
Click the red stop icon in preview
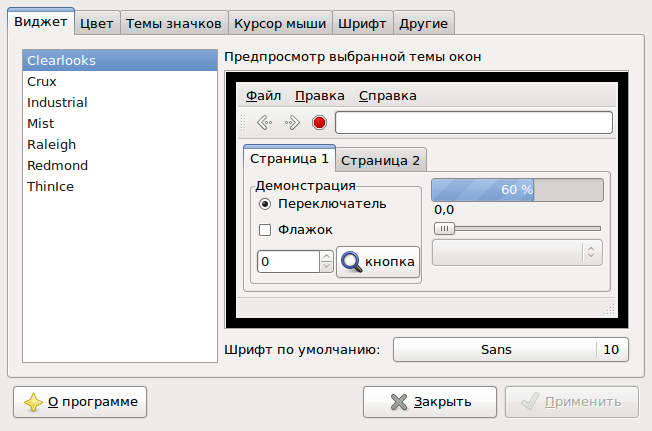click(319, 123)
